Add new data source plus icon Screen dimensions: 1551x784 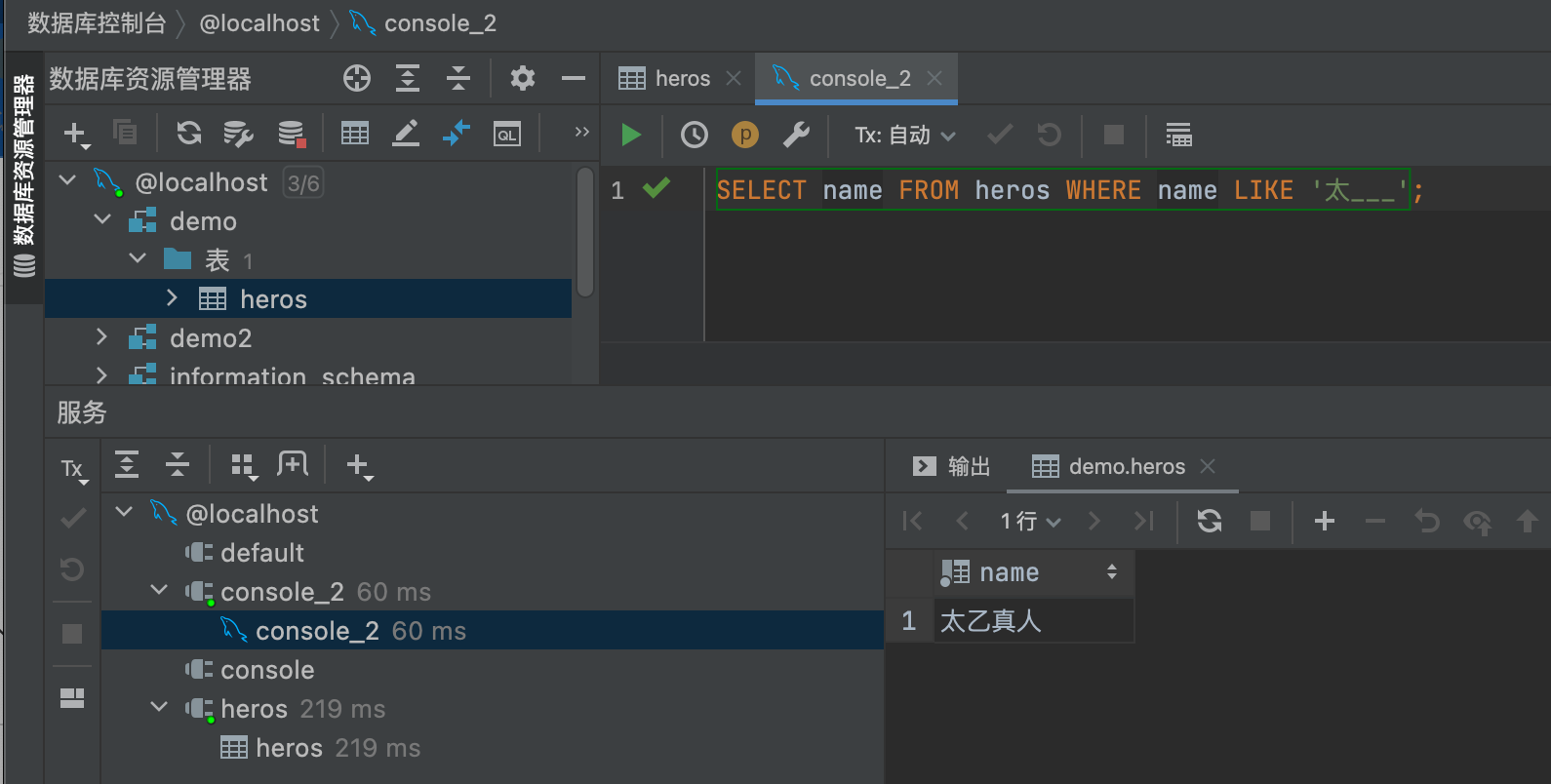(76, 134)
